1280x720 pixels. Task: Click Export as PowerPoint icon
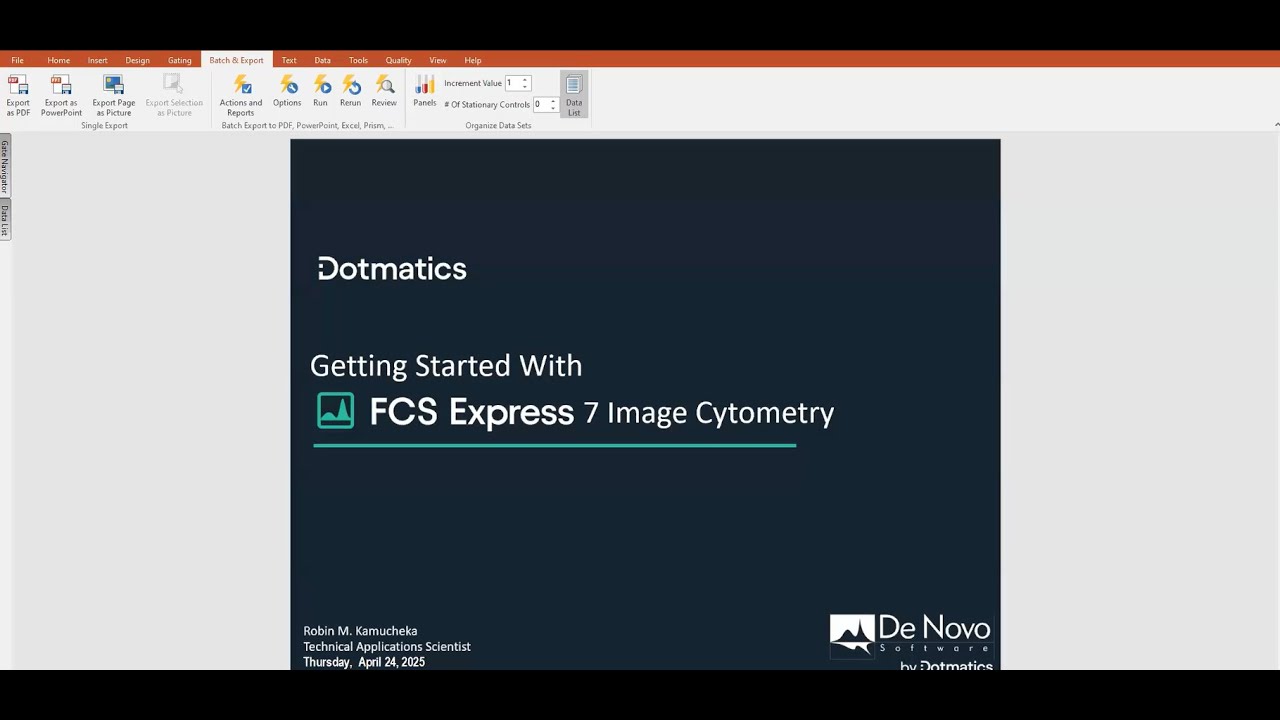click(61, 86)
